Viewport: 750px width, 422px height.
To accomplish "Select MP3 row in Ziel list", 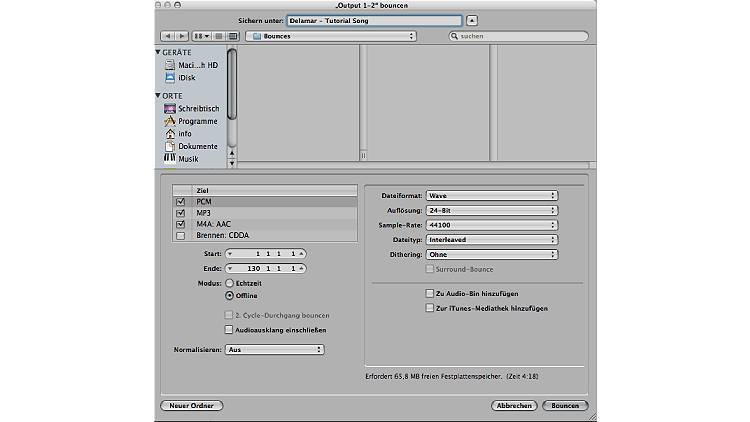I will pyautogui.click(x=265, y=213).
